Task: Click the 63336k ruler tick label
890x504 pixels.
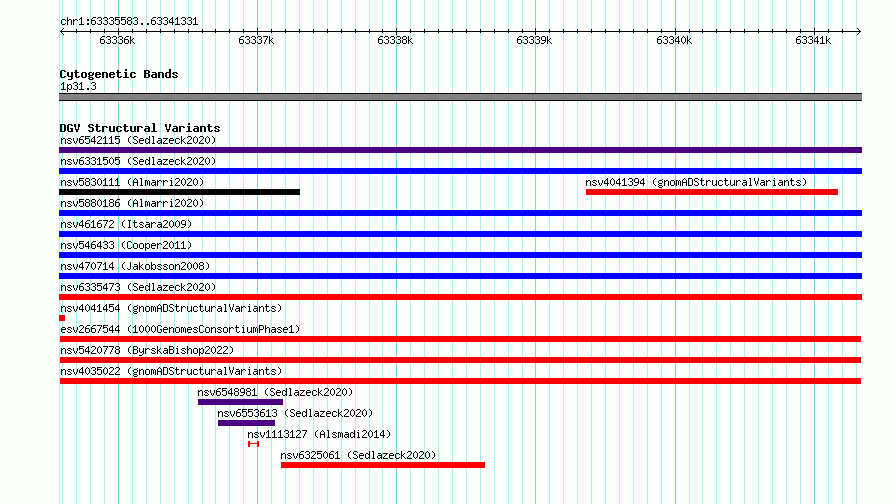Action: (x=117, y=40)
